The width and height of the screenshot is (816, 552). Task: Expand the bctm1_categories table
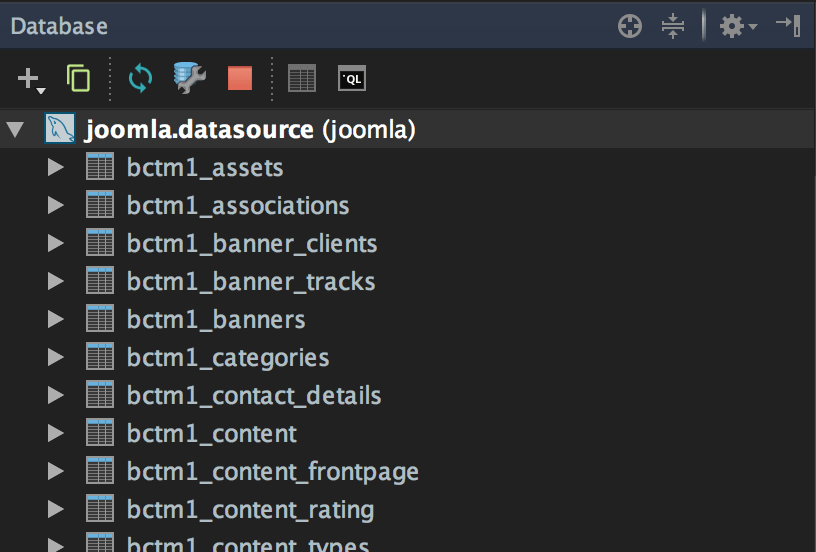(56, 357)
